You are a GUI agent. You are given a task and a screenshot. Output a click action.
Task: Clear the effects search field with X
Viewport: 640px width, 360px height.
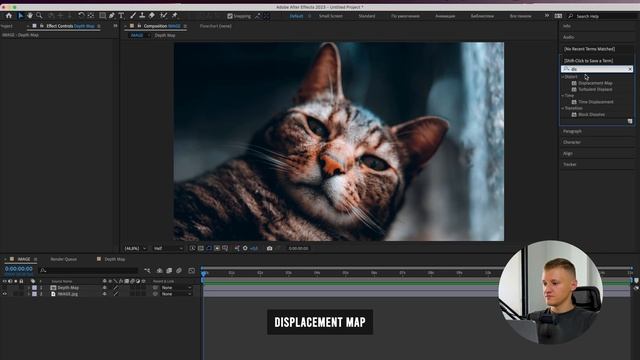pyautogui.click(x=630, y=69)
